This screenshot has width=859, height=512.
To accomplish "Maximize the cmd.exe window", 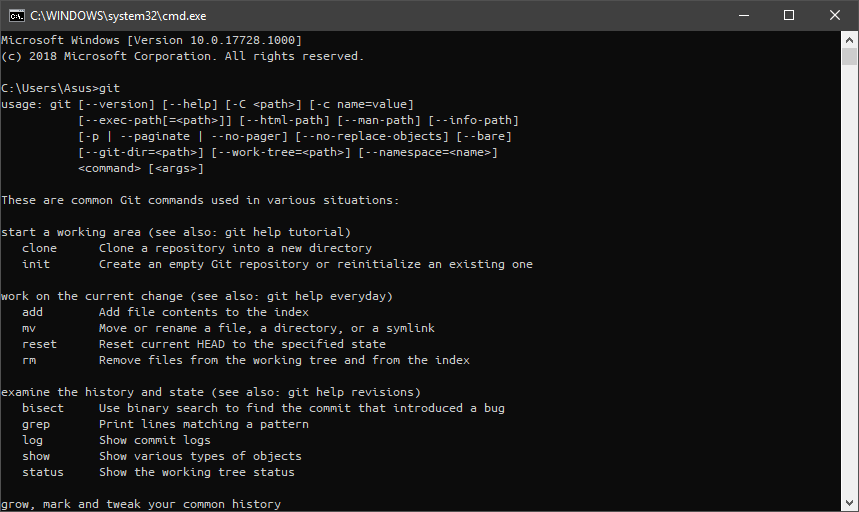I will click(789, 15).
